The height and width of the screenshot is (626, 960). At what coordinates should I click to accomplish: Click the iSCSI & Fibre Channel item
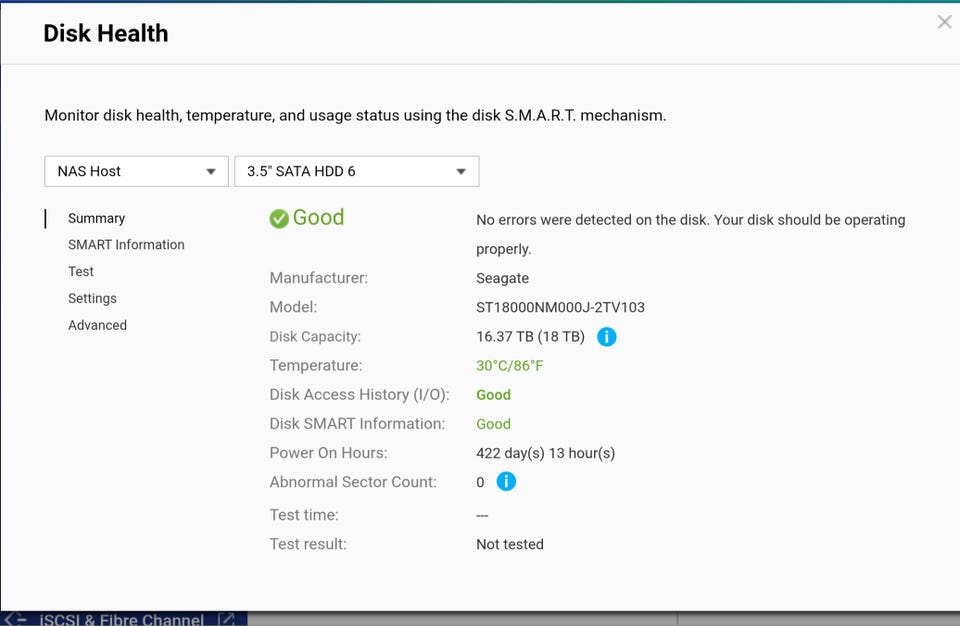[x=121, y=620]
